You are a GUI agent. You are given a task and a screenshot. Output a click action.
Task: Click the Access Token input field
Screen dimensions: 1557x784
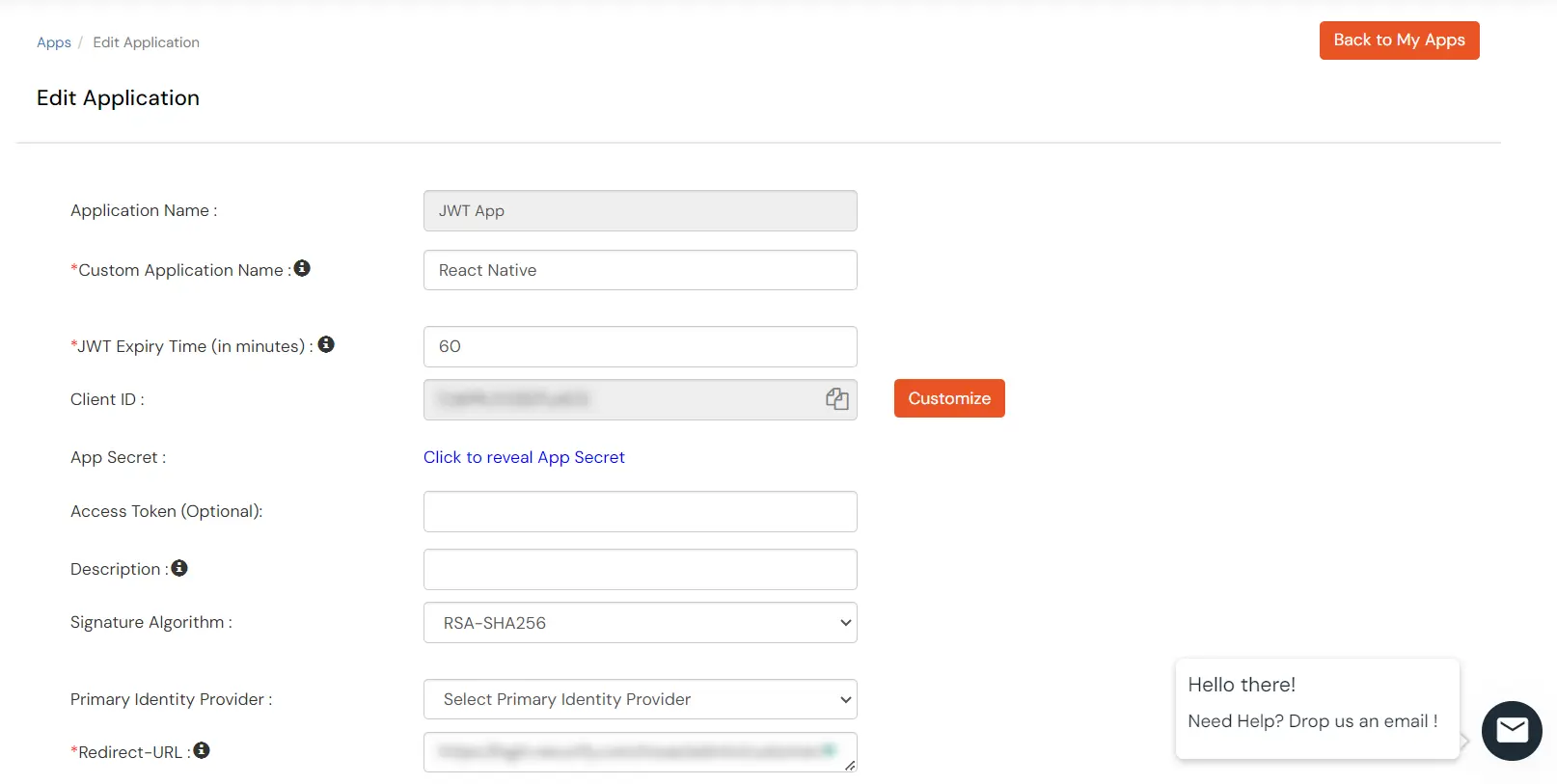(640, 511)
